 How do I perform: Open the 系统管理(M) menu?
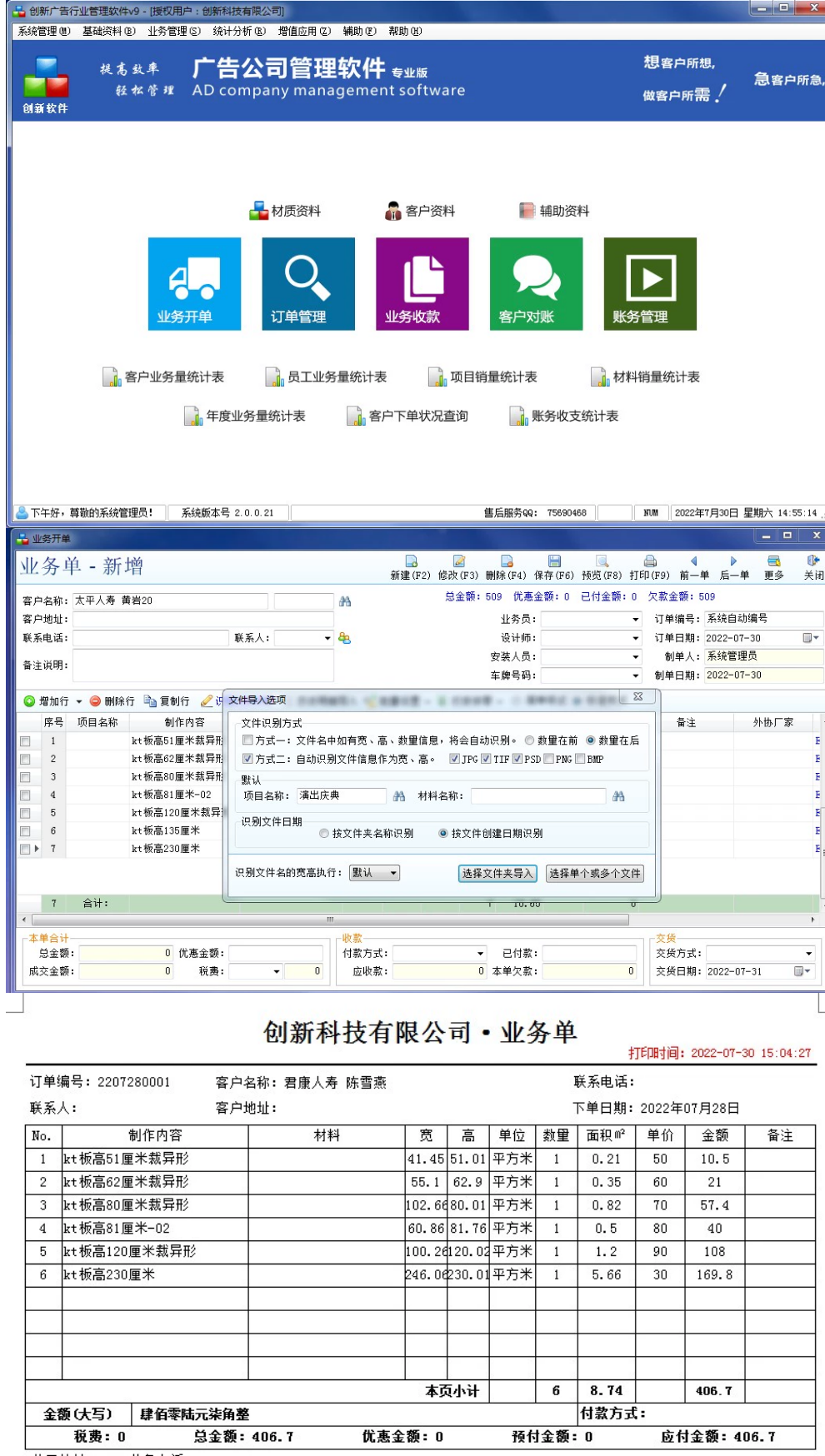click(44, 31)
